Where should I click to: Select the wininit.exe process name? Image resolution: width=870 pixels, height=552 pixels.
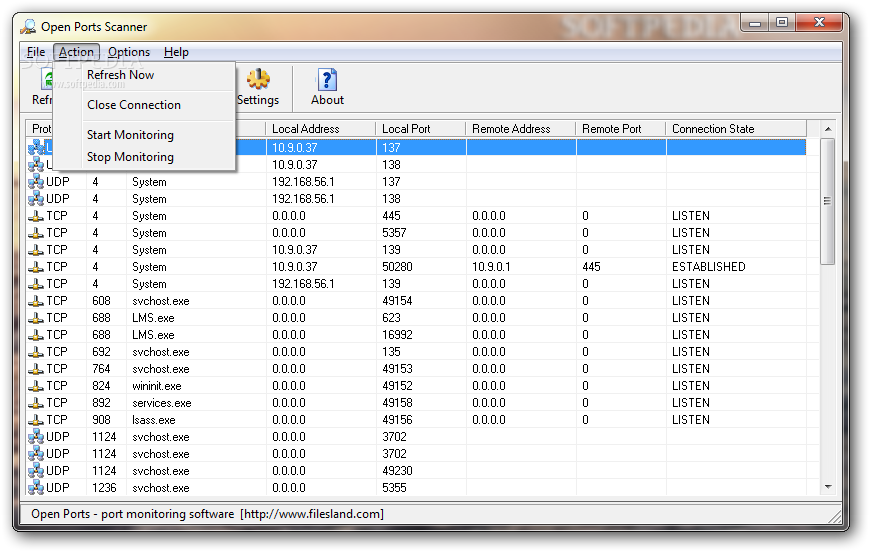coord(156,386)
